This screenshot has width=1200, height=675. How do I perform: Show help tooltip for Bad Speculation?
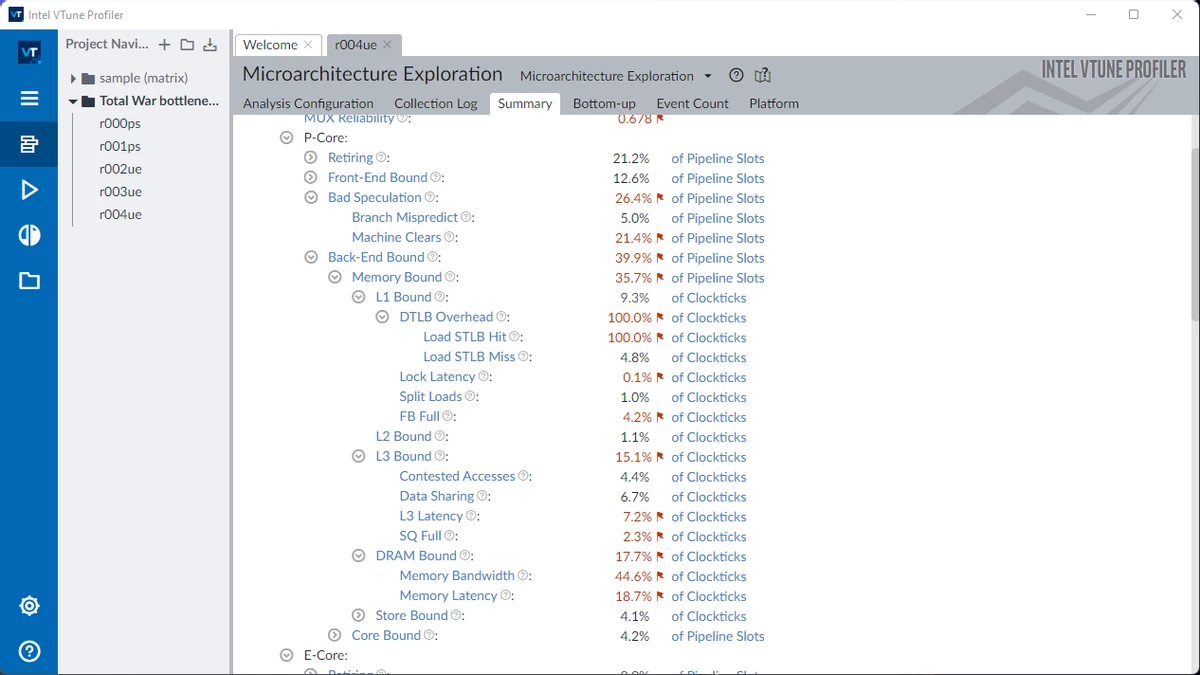pyautogui.click(x=430, y=198)
